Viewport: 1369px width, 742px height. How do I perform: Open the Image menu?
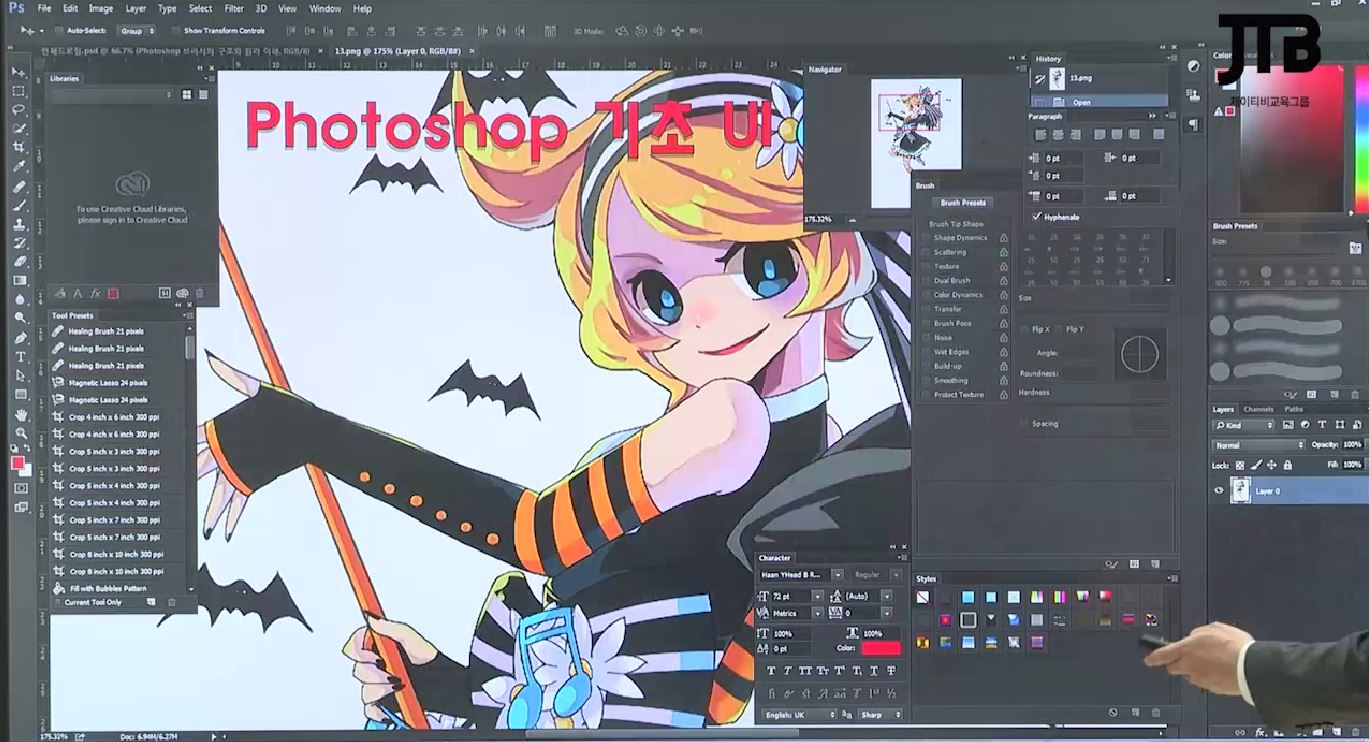point(101,8)
